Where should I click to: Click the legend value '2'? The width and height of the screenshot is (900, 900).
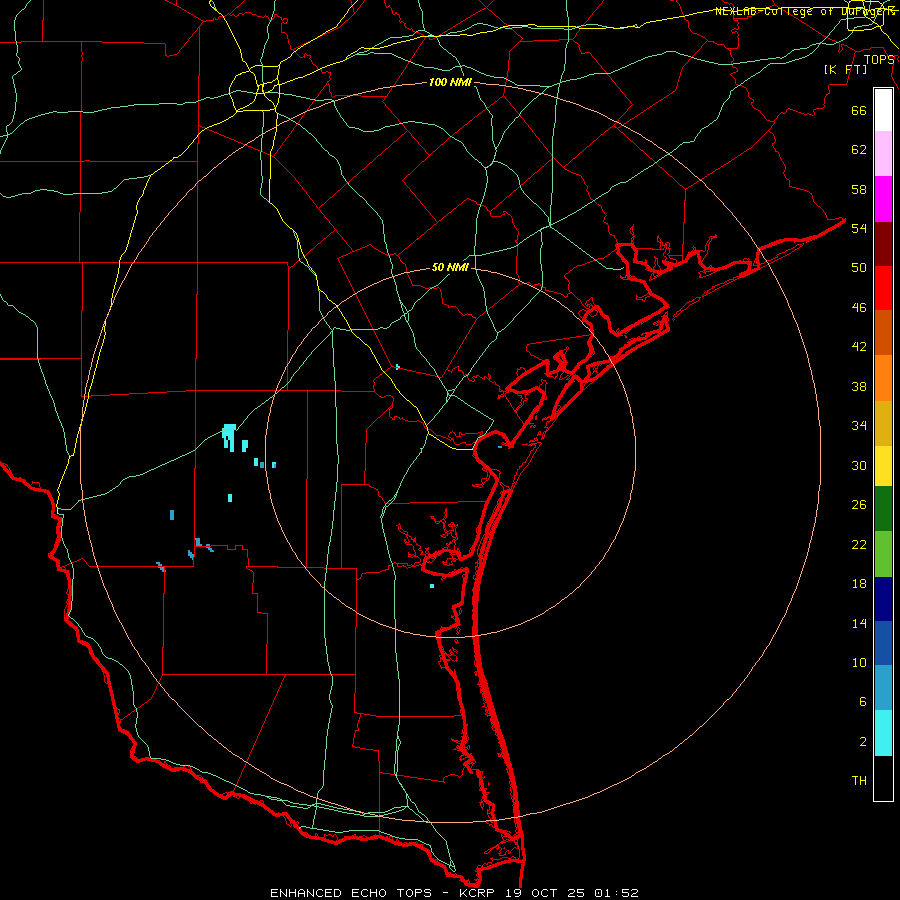863,742
